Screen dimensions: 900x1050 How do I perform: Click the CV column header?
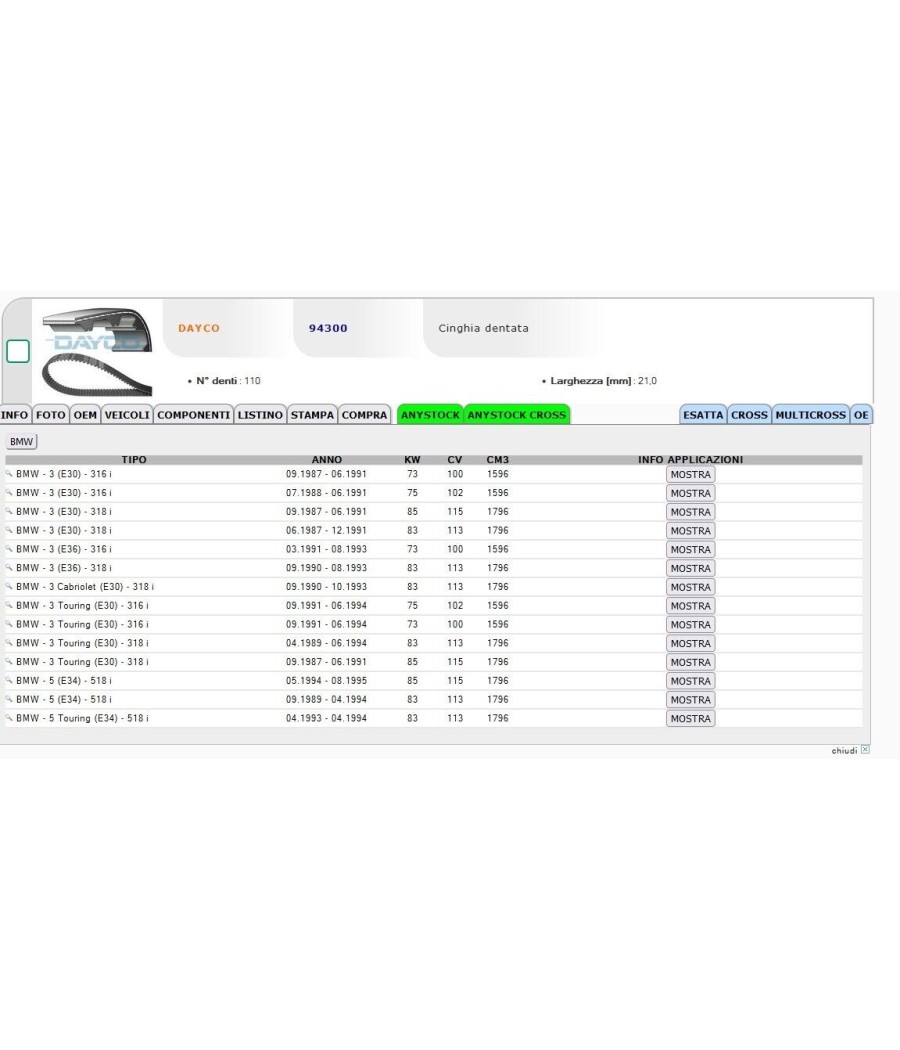click(x=455, y=459)
